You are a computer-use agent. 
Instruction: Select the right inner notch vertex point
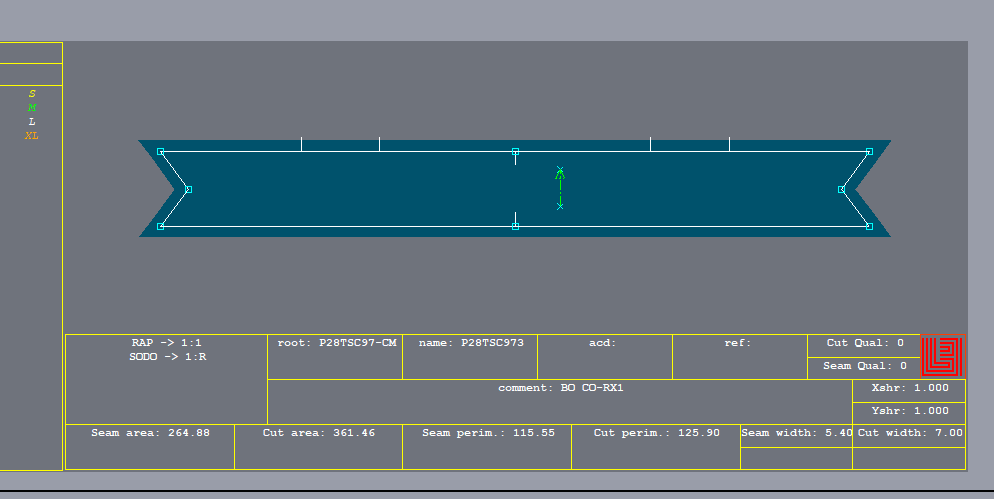coord(841,190)
